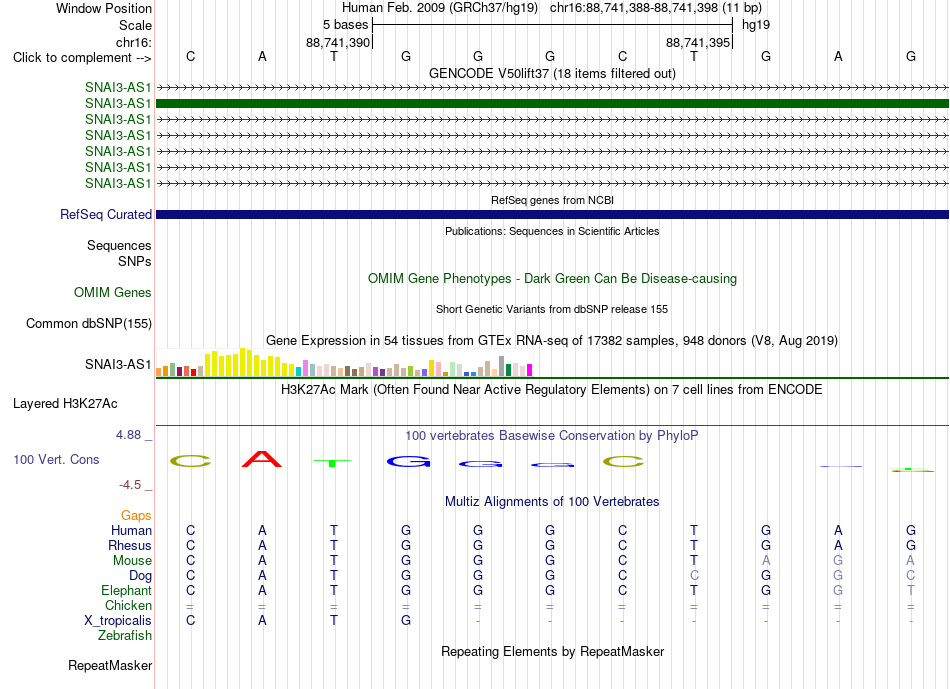This screenshot has width=950, height=689.
Task: Click the Chicken alignment row label
Action: click(x=128, y=606)
